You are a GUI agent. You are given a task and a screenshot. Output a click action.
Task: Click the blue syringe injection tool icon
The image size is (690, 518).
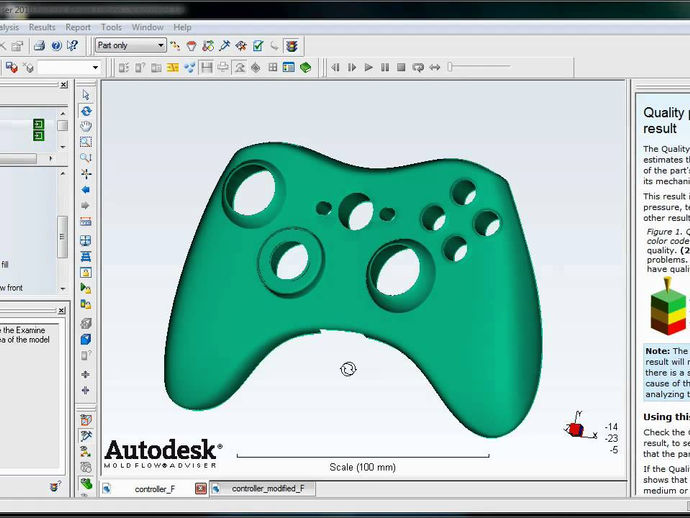pos(224,46)
